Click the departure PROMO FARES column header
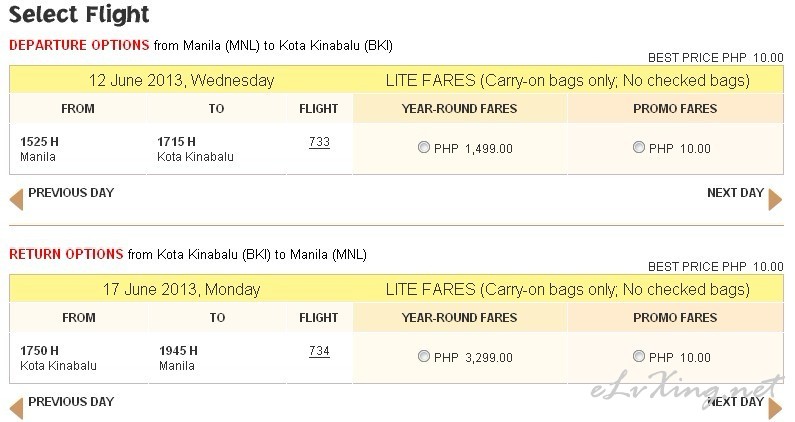The image size is (795, 422). pos(675,109)
